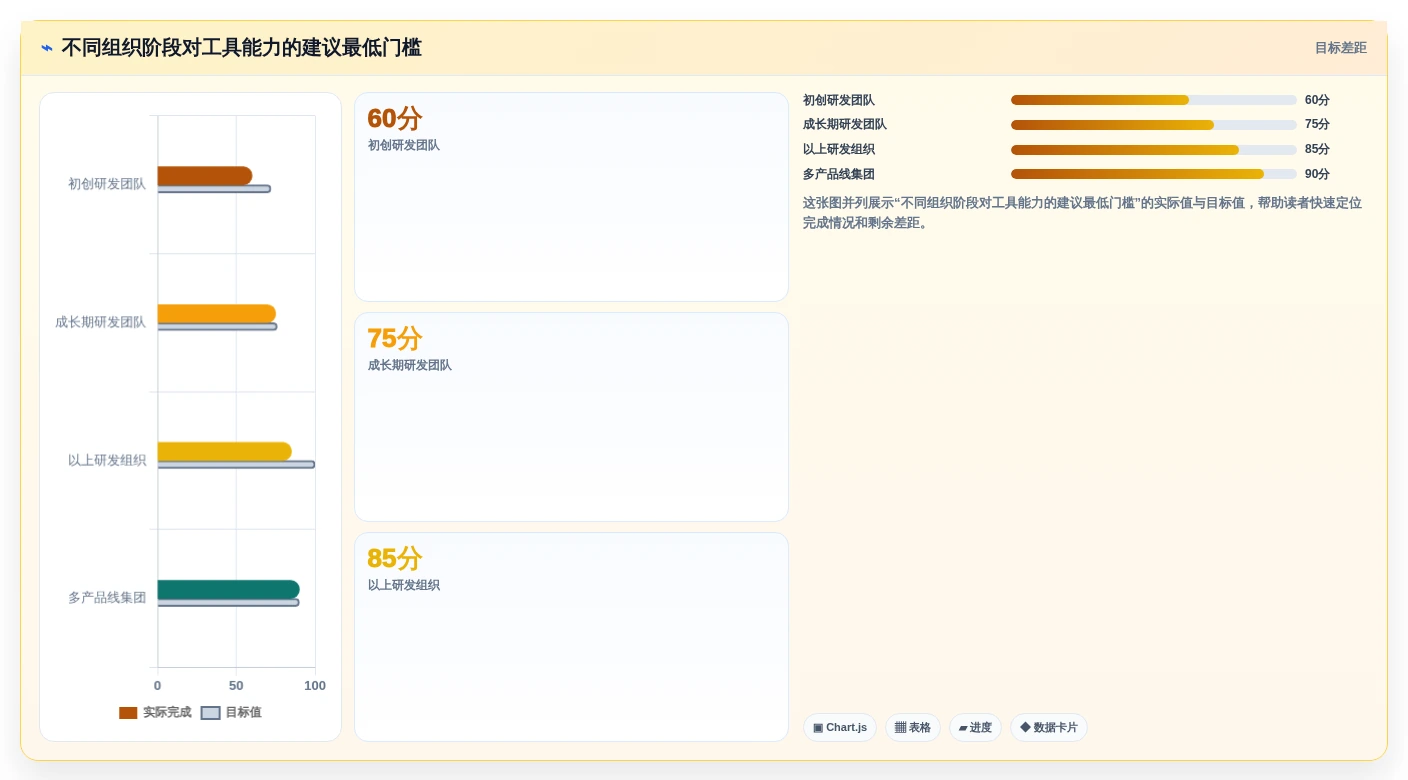1408x780 pixels.
Task: Click the teal 多产品线集团 actual bar
Action: pos(229,590)
